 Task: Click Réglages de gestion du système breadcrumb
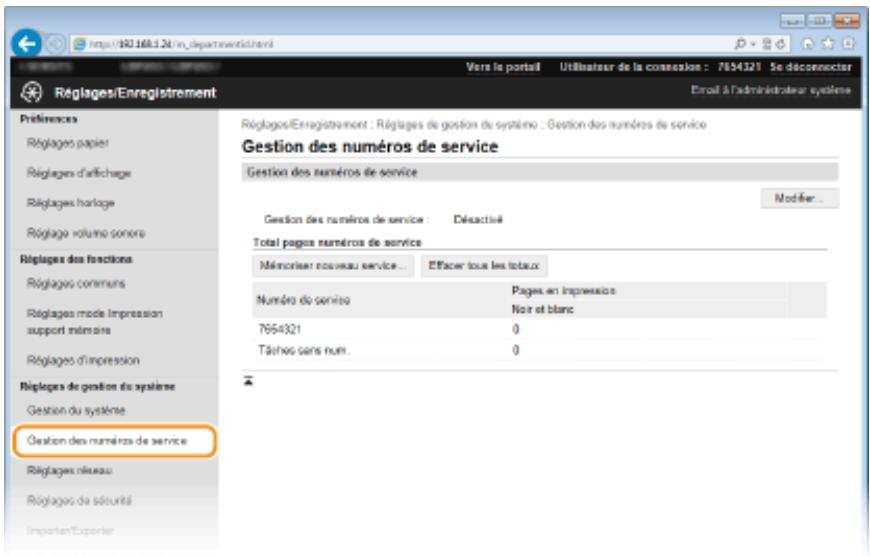(457, 124)
